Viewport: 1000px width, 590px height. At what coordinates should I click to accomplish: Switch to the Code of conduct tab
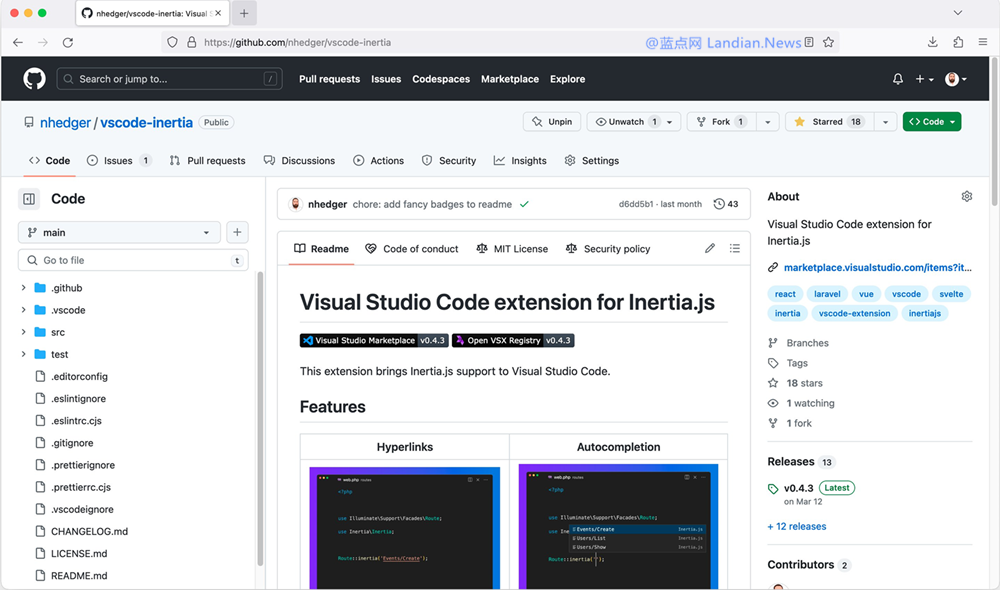[x=411, y=249]
